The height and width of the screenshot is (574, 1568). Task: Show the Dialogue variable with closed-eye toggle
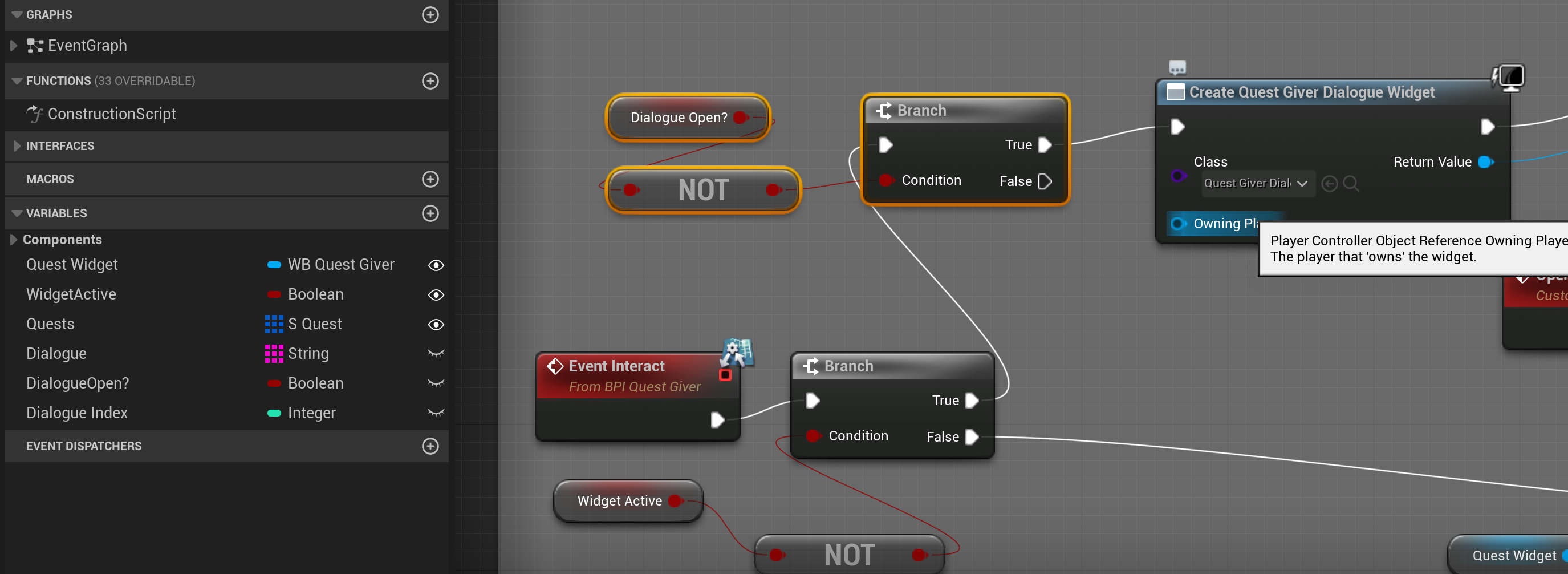(x=436, y=353)
